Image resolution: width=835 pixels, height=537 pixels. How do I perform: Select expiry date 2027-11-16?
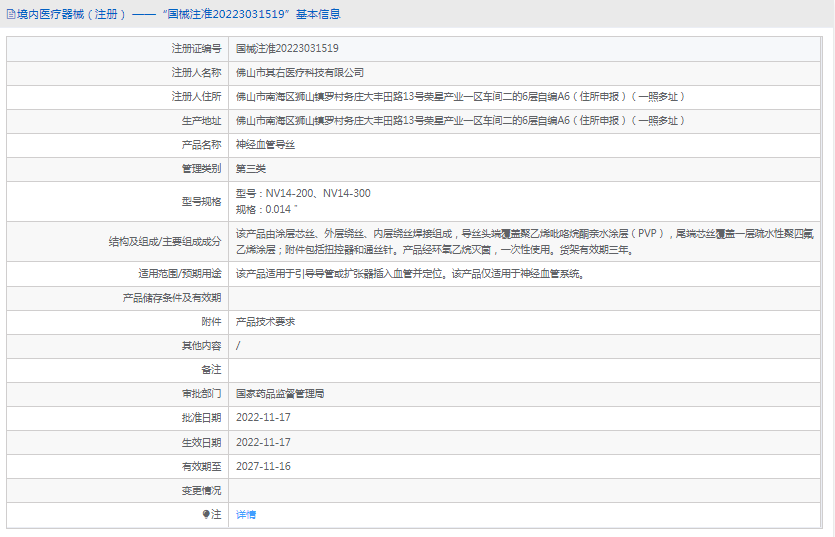click(x=264, y=466)
